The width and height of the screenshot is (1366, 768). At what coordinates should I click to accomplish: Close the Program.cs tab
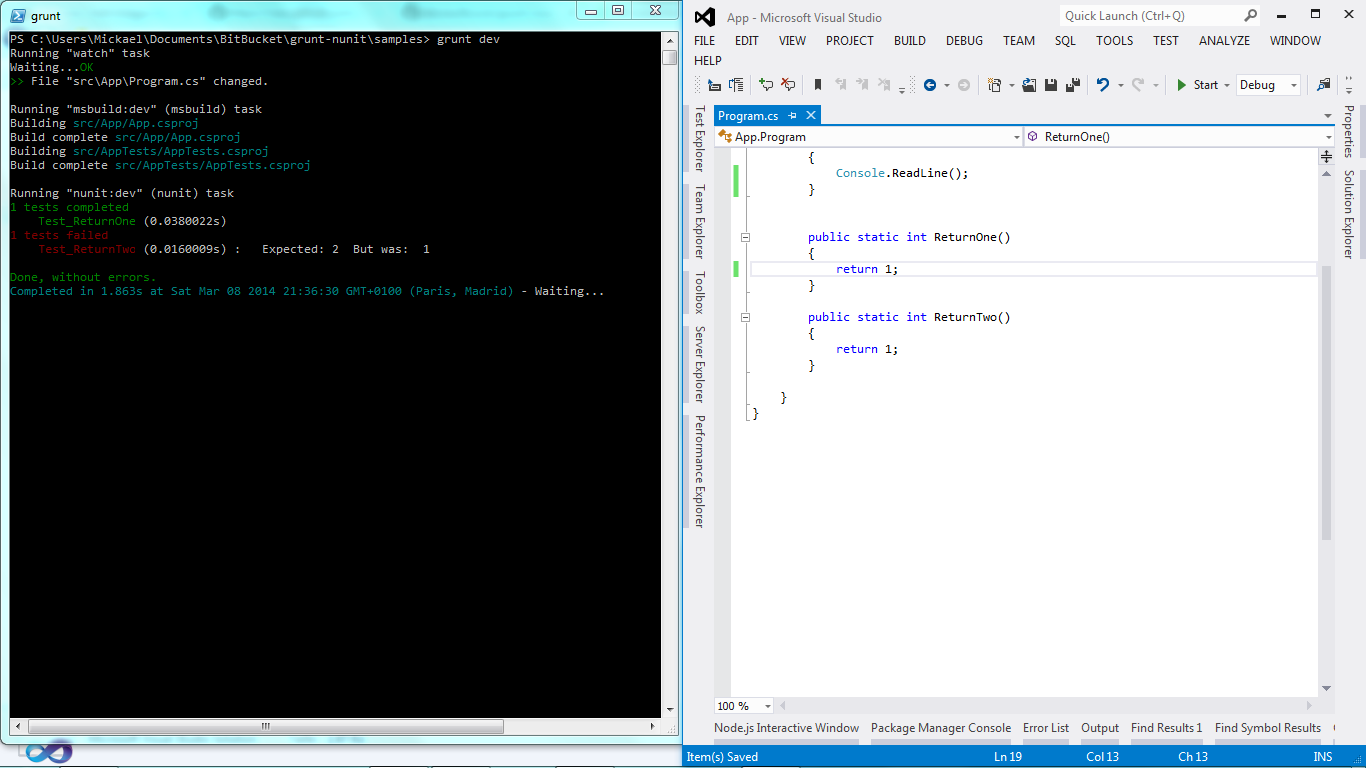tap(811, 116)
